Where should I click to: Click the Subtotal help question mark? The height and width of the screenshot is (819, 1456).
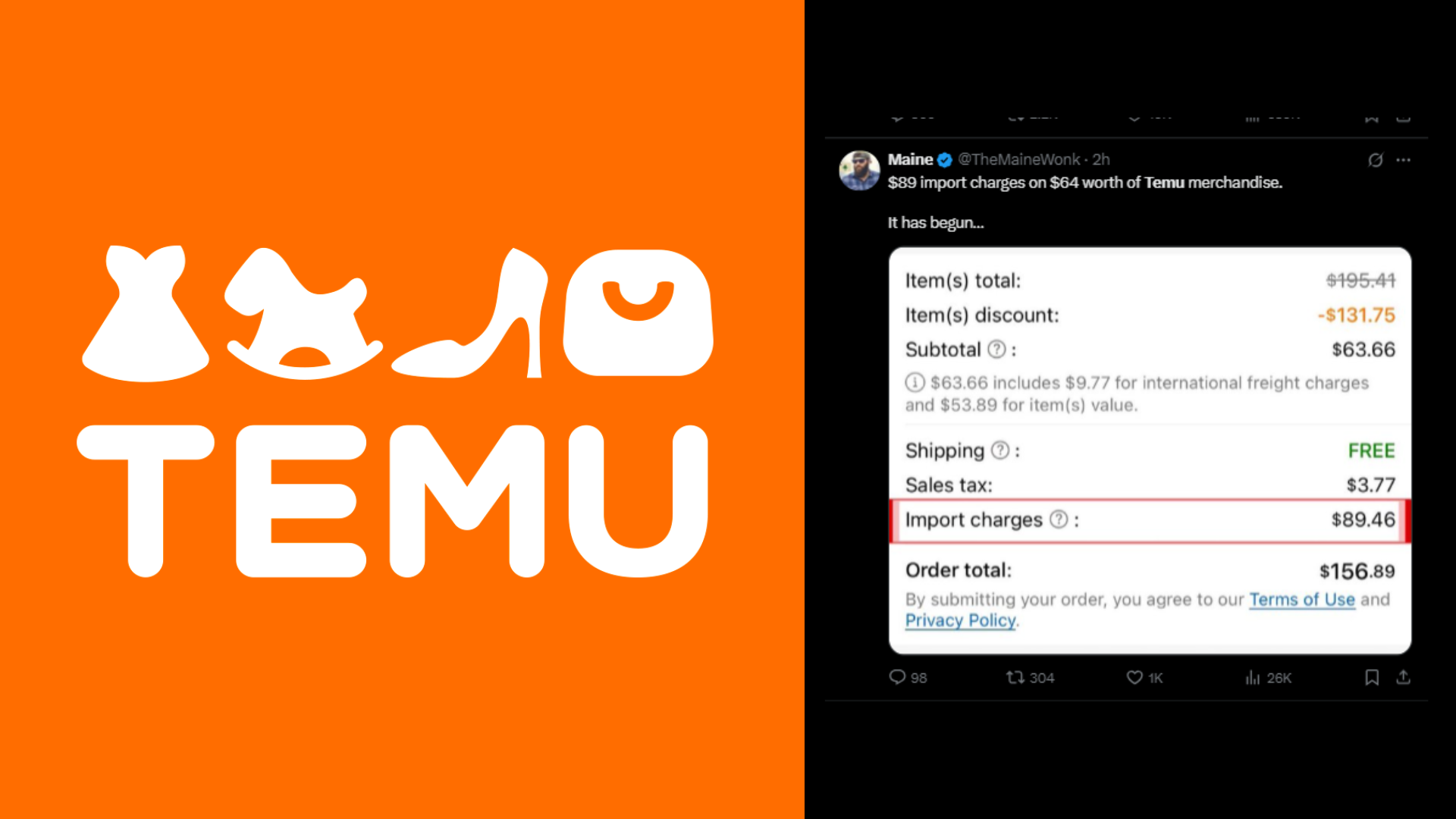pos(996,349)
